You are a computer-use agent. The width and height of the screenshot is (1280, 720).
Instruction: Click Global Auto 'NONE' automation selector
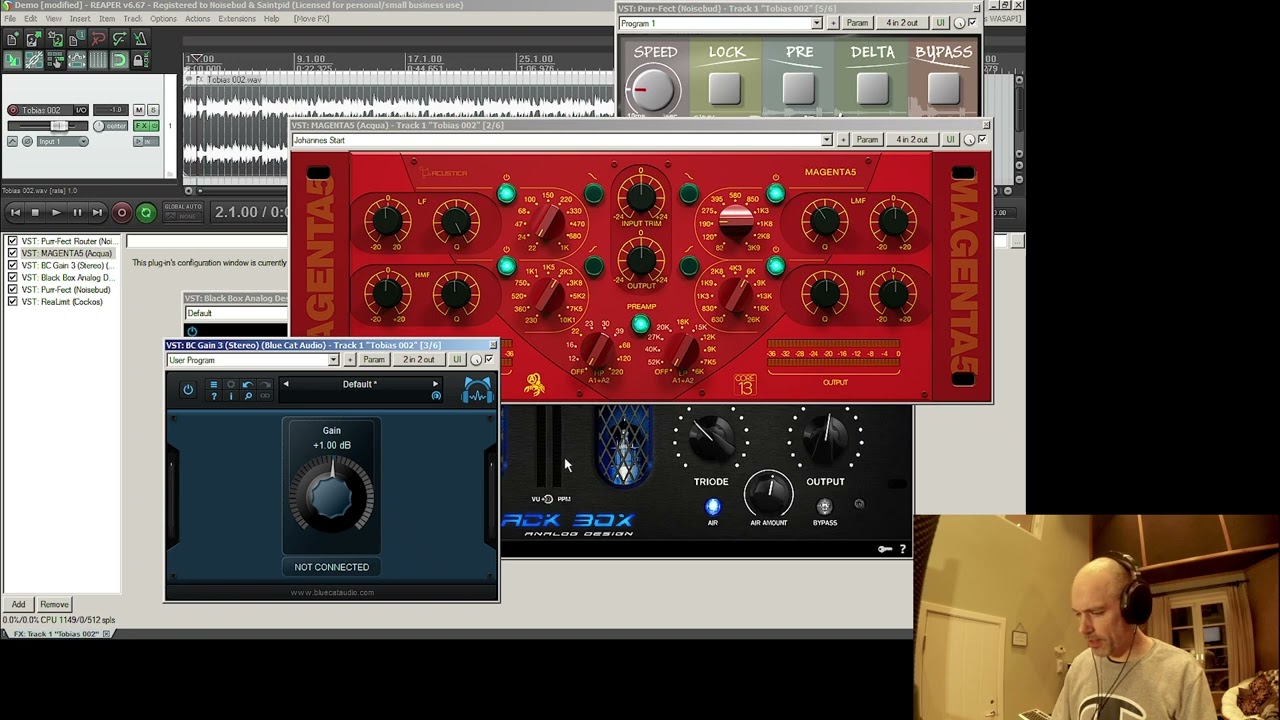pyautogui.click(x=183, y=217)
